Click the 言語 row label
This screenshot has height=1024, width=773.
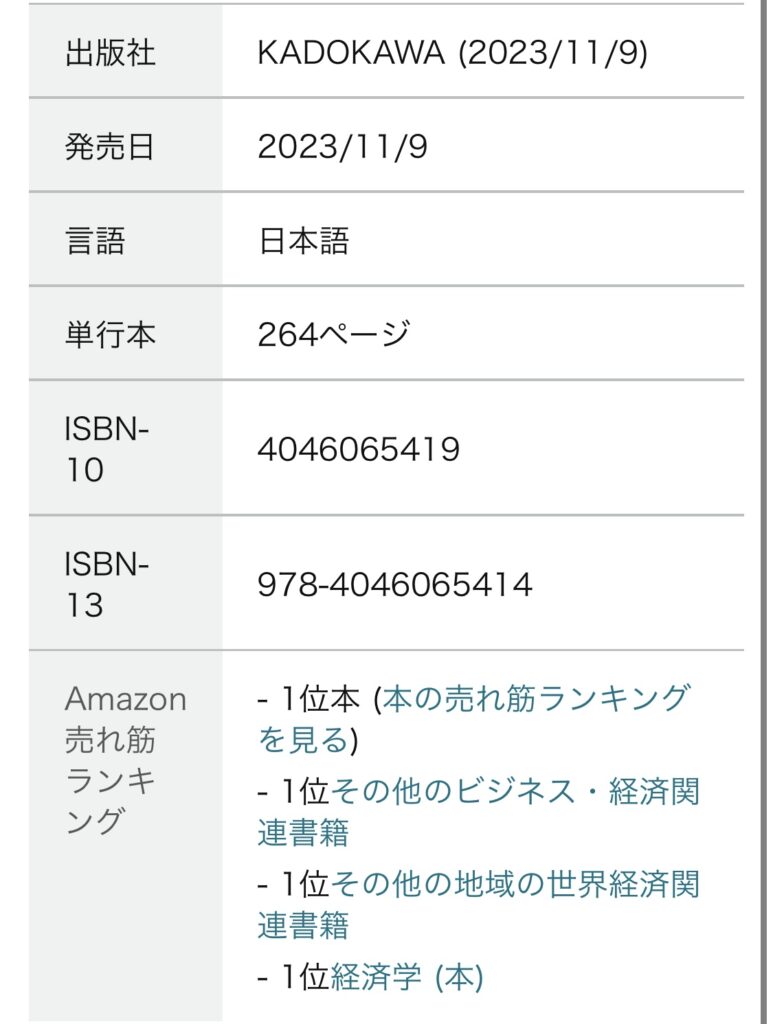tap(95, 240)
